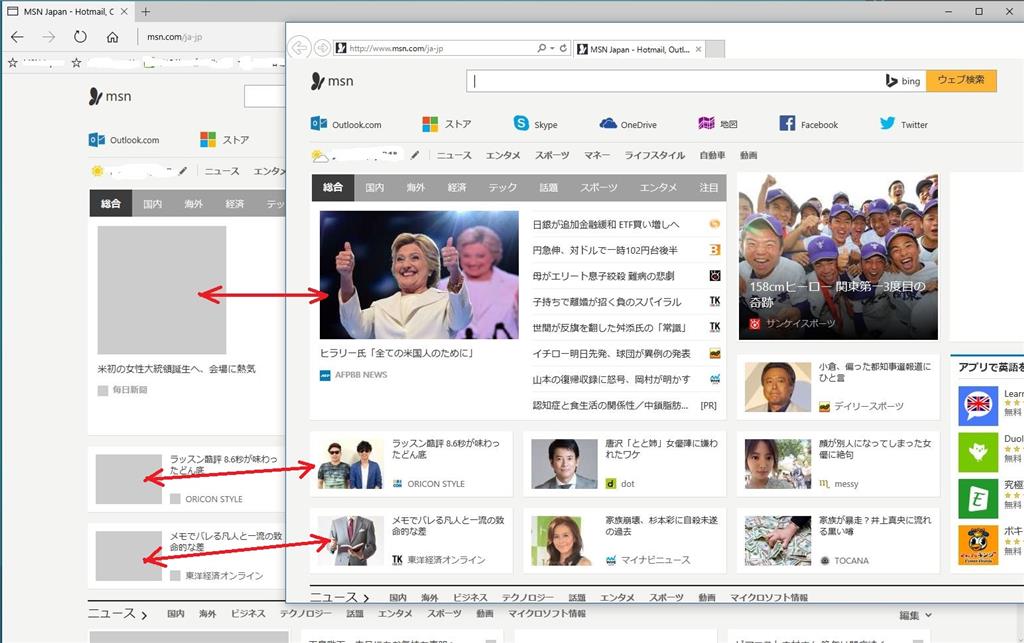Open ラッスン酷評 story thumbnail in IE
The width and height of the screenshot is (1024, 643).
(x=351, y=464)
